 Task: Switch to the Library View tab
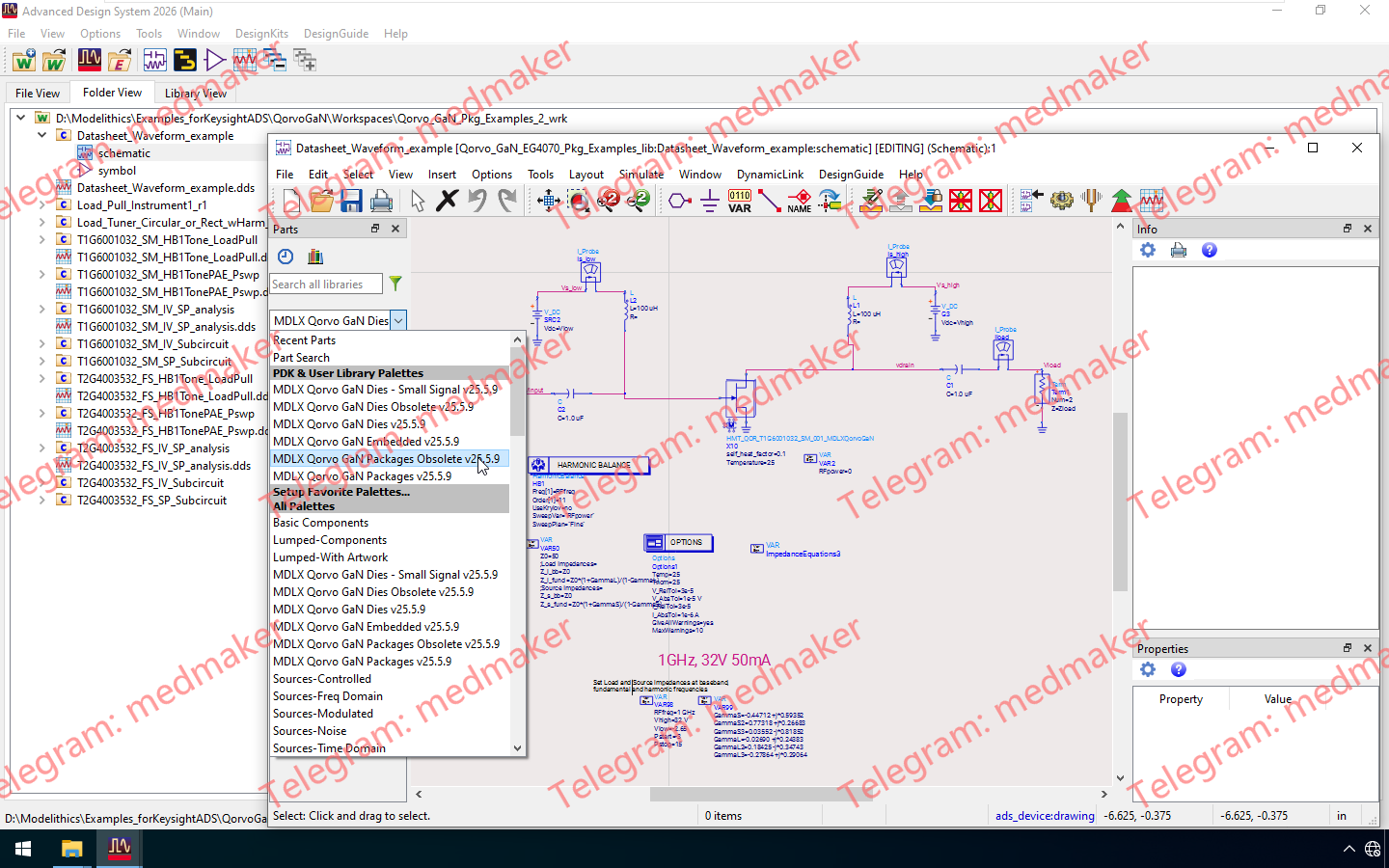(196, 93)
